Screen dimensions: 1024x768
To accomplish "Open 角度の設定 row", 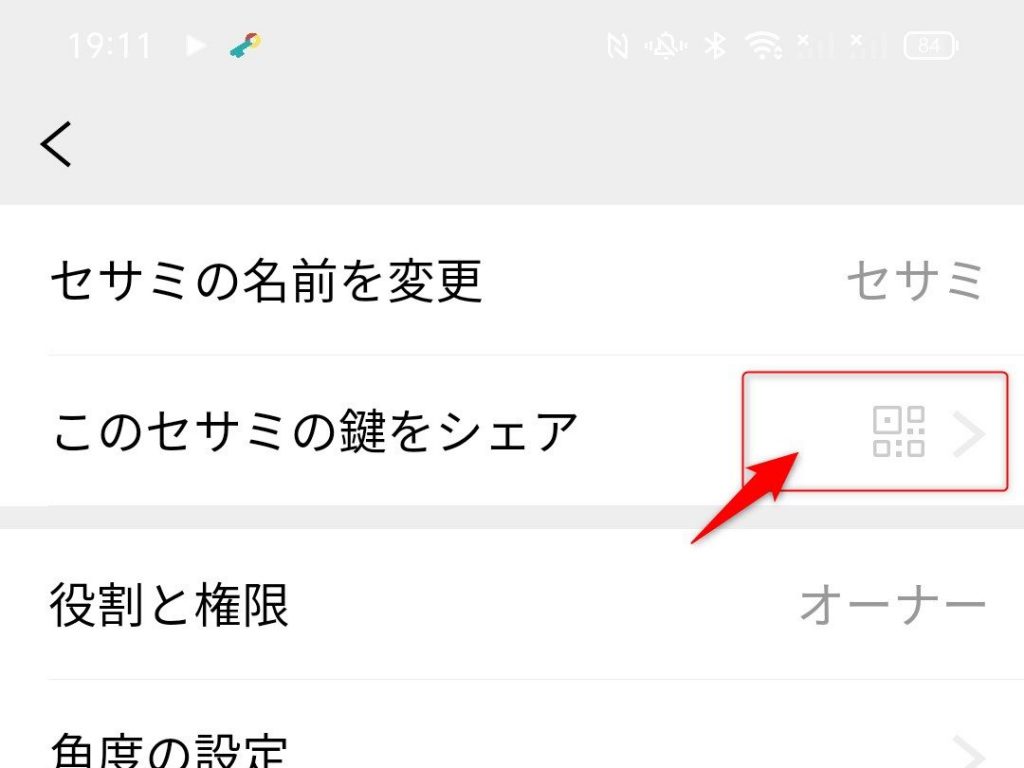I will click(512, 724).
